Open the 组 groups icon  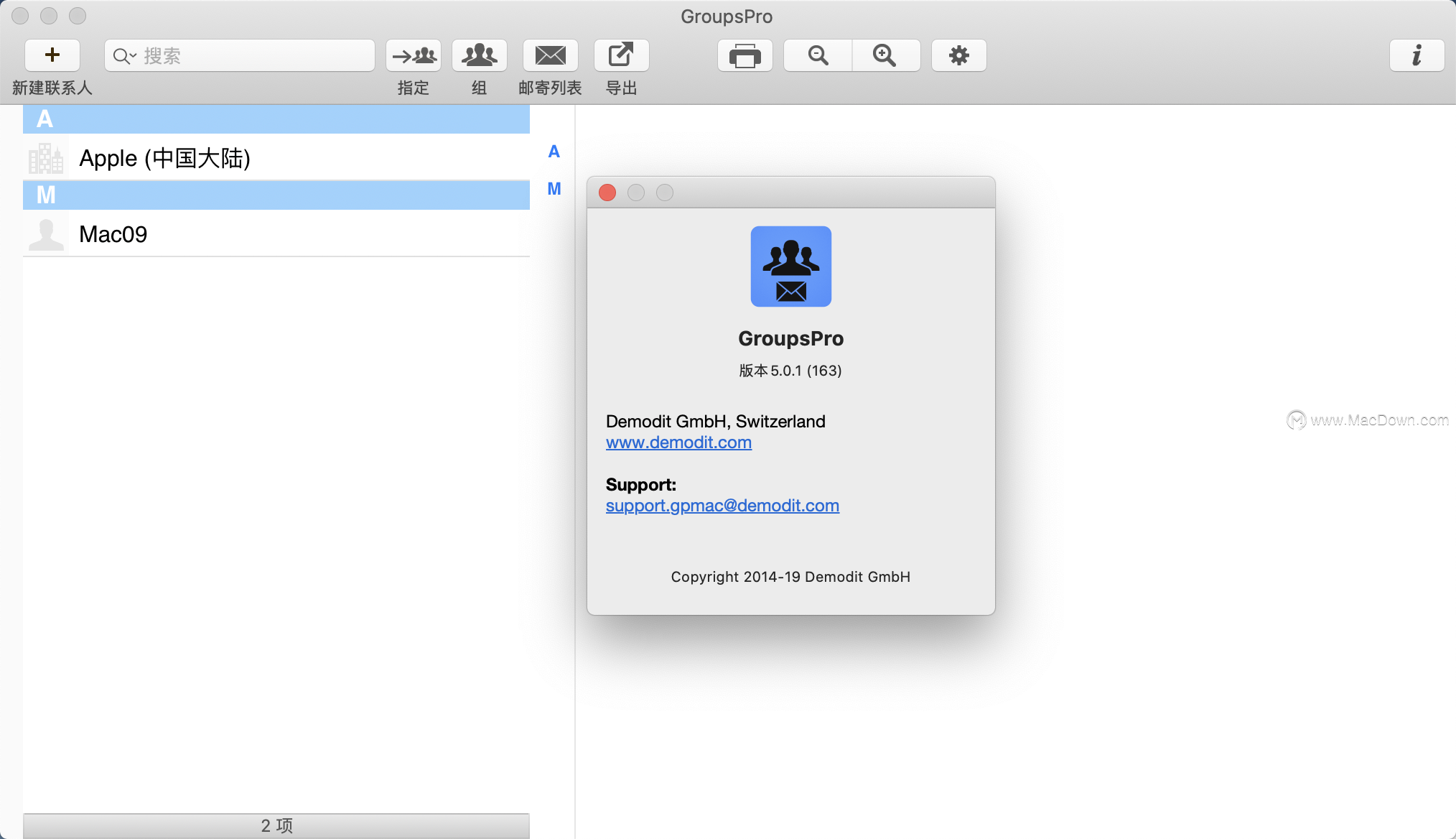[x=479, y=55]
